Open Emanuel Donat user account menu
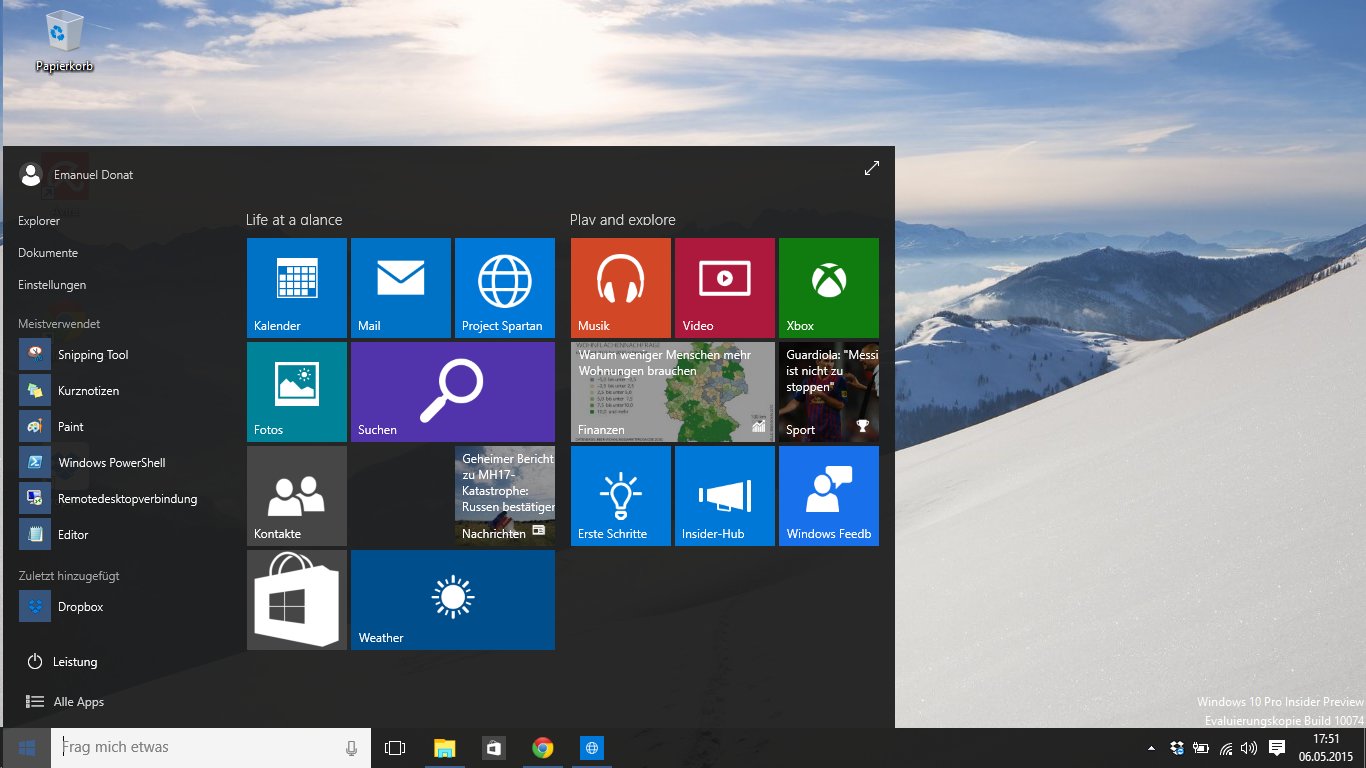Screen dimensions: 1366x768 (x=76, y=175)
